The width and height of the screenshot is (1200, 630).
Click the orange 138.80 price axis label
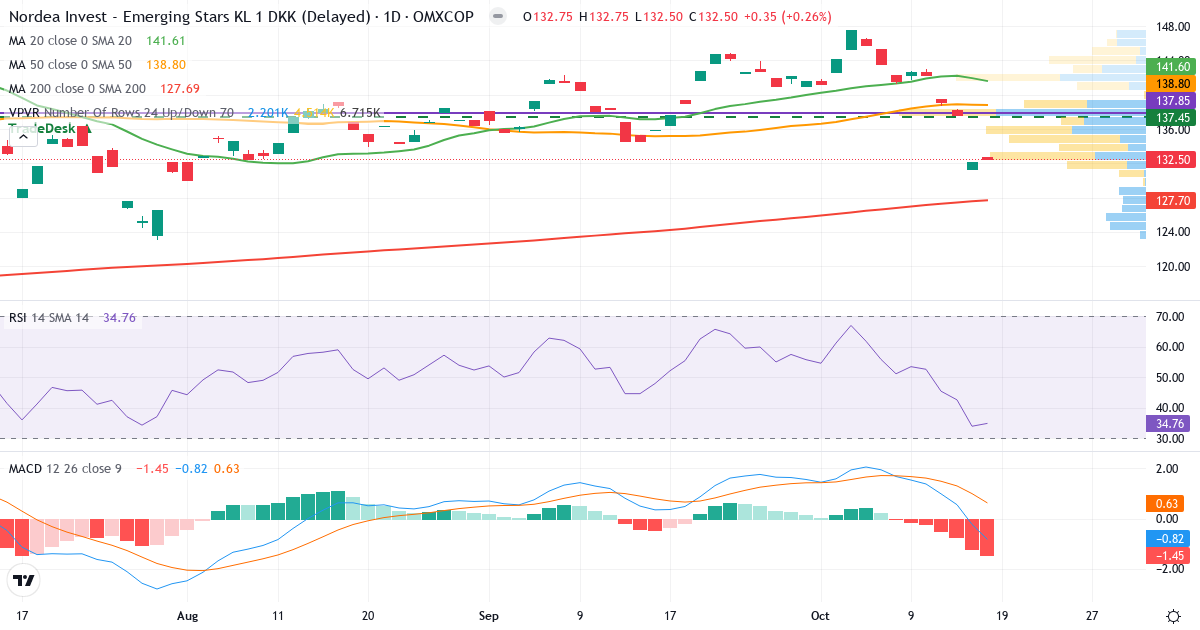pos(1172,84)
